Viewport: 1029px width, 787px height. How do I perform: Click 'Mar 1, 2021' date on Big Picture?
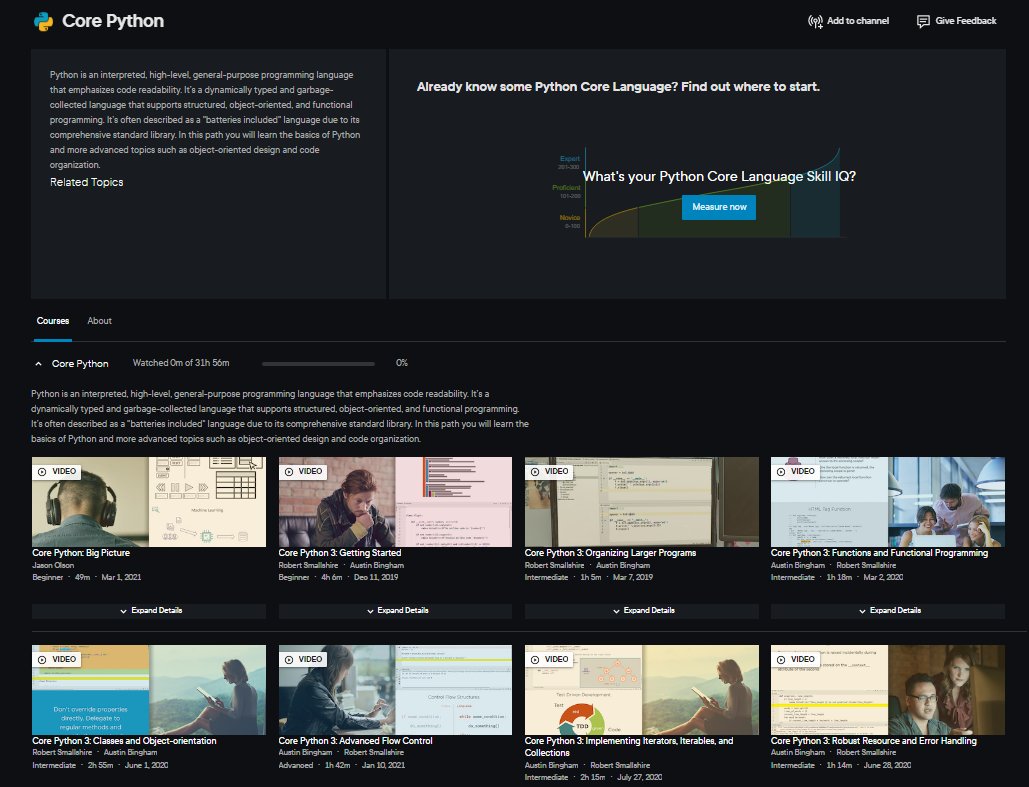(x=121, y=578)
